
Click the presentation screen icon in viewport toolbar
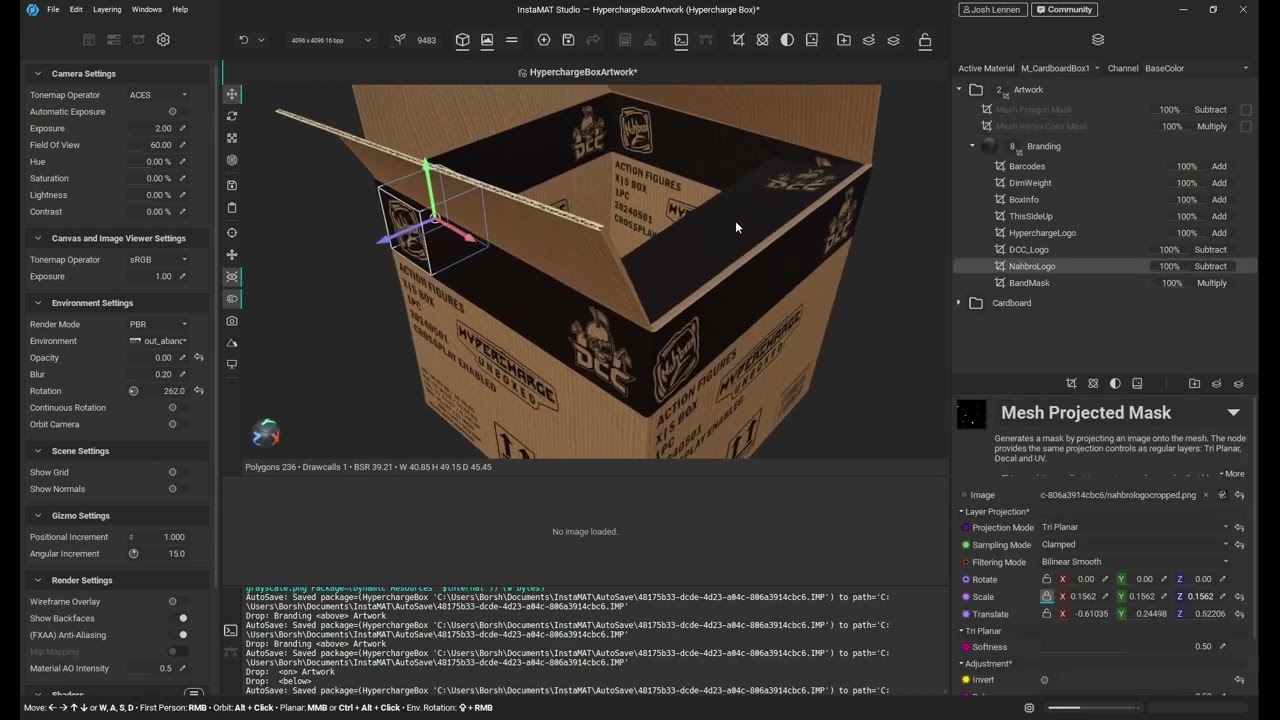pos(232,365)
